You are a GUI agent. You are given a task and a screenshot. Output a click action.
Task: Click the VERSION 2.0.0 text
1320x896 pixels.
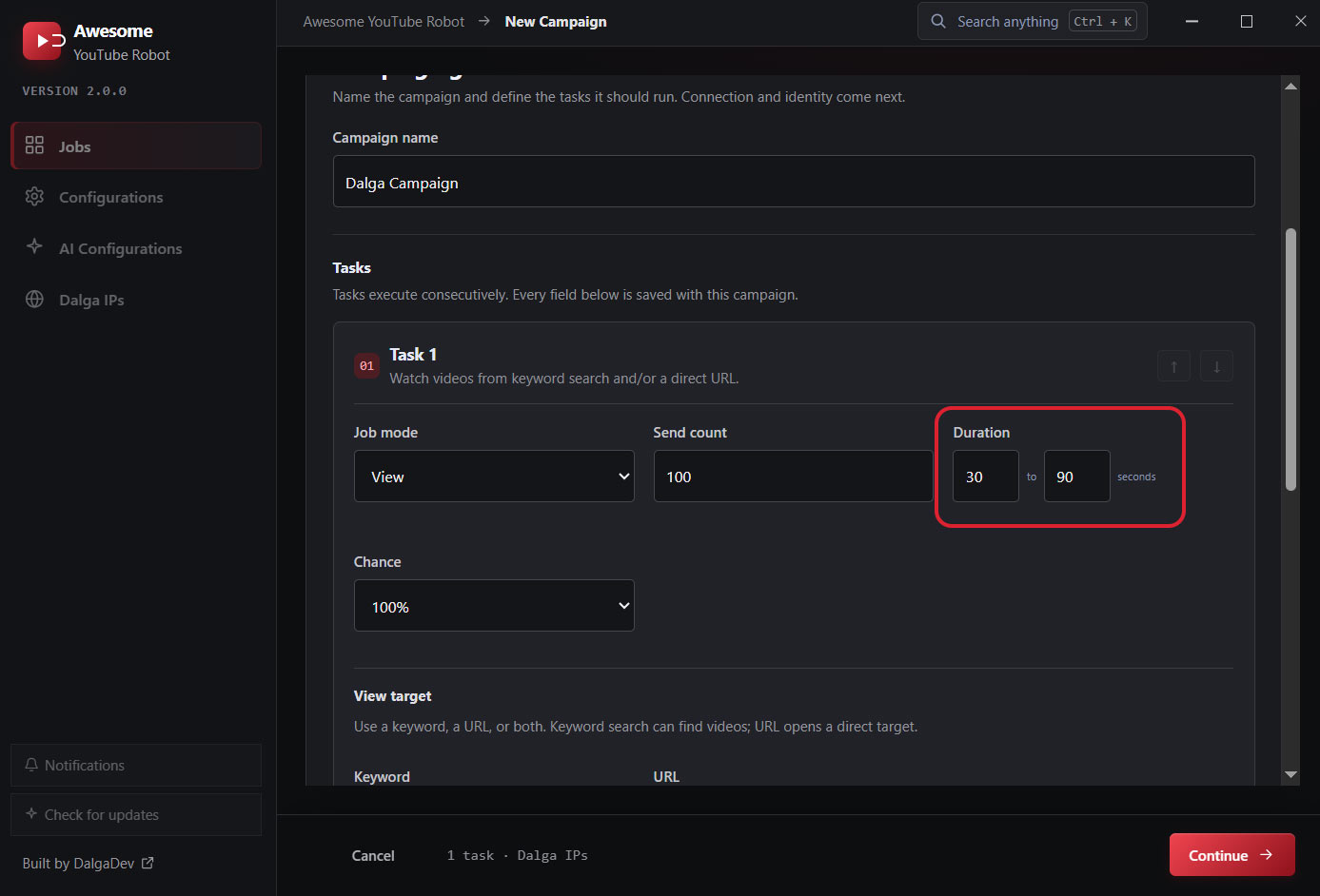click(74, 91)
